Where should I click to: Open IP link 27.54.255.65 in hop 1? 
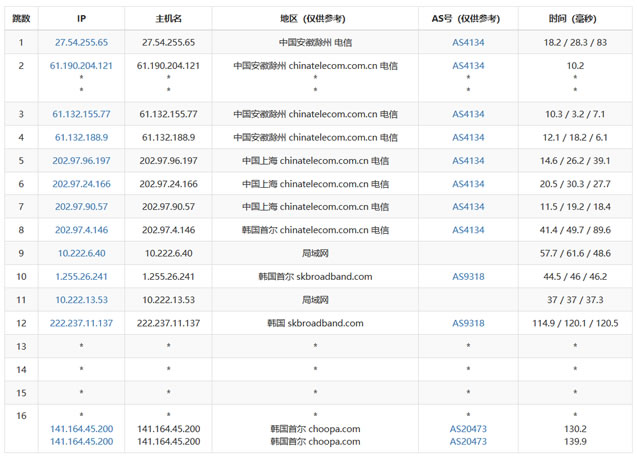(x=81, y=43)
